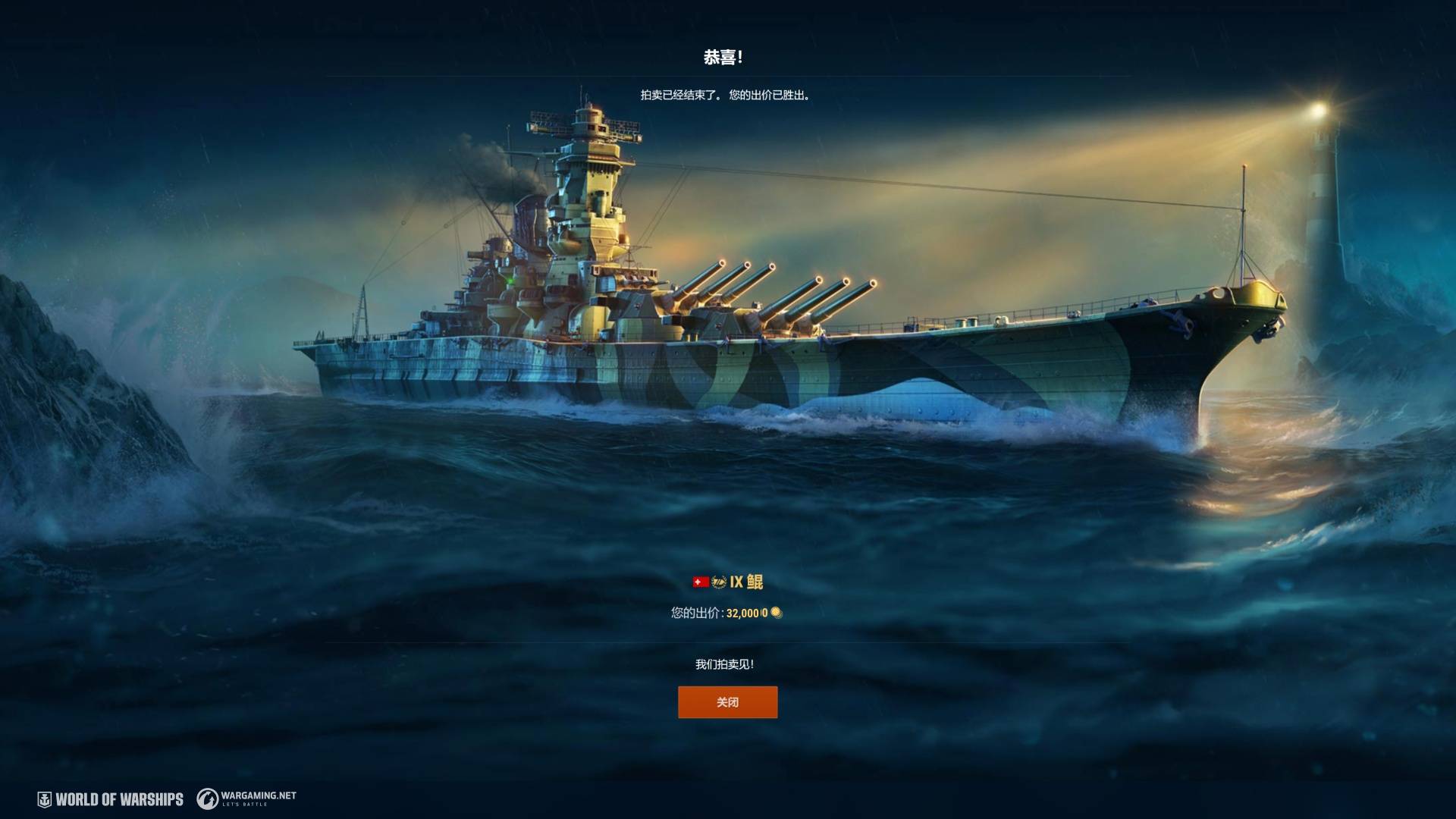Select the tier IX numeral label

coord(736,582)
